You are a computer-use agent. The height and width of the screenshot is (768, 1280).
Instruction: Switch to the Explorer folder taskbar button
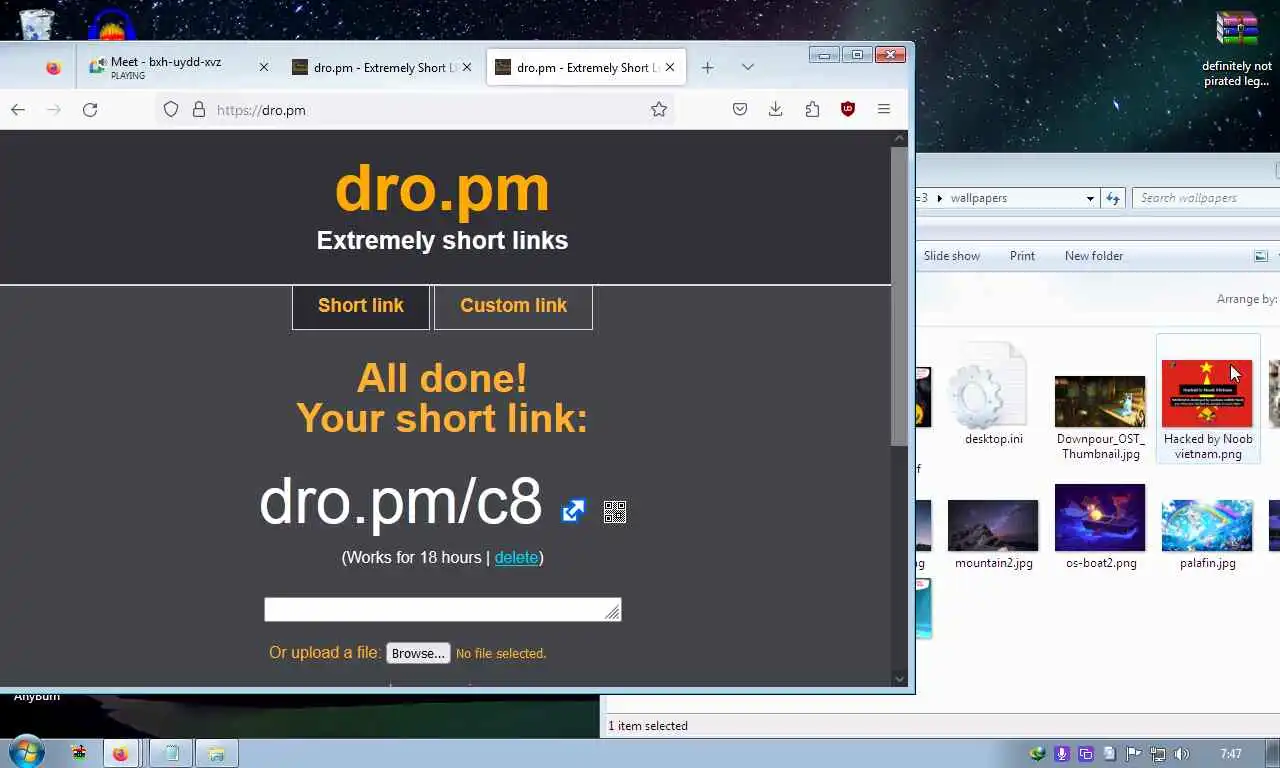tap(216, 753)
